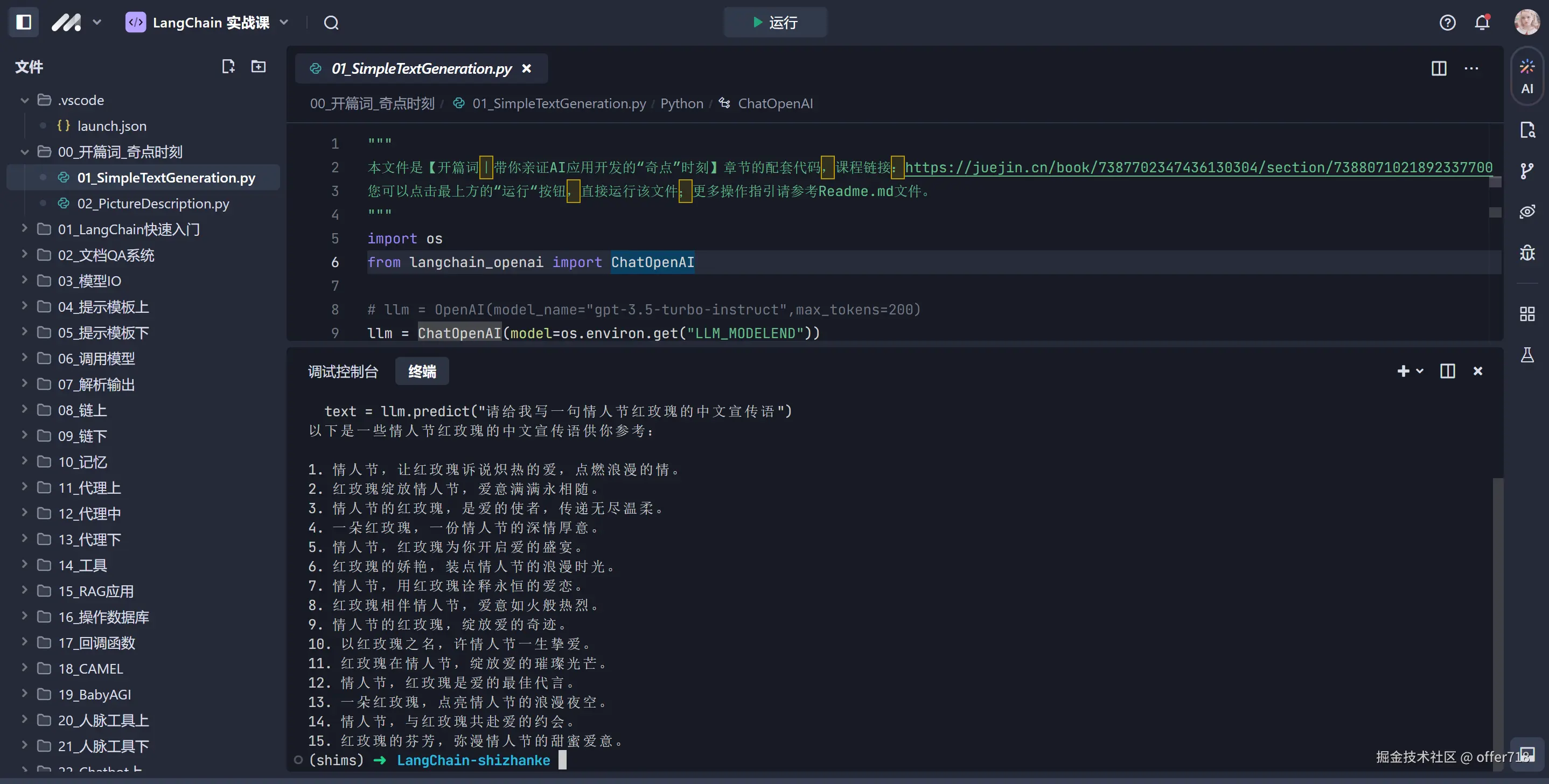The width and height of the screenshot is (1549, 784).
Task: Toggle the split editor layout
Action: (x=1439, y=68)
